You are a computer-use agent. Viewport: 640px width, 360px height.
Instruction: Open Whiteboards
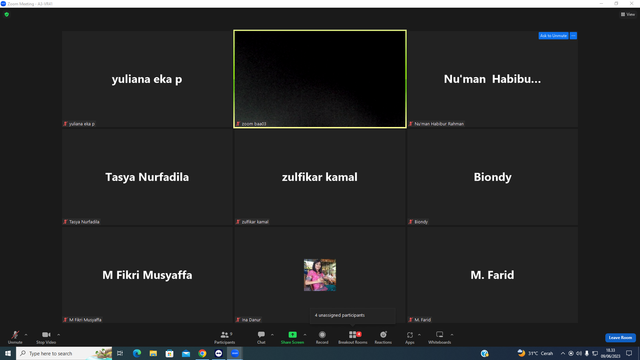(x=439, y=338)
